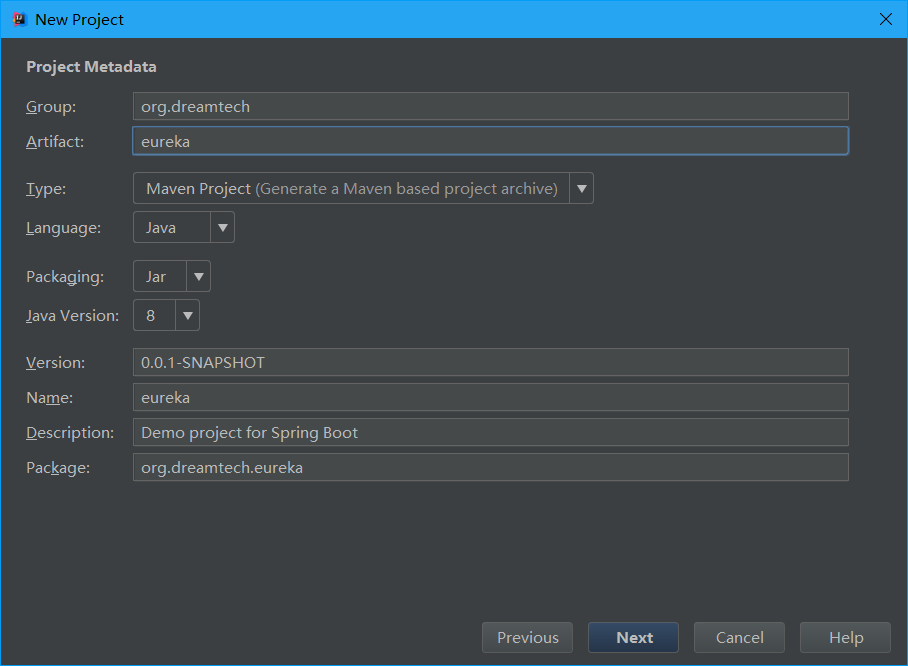Screen dimensions: 908x666
Task: Click the New Project title text
Action: 79,20
